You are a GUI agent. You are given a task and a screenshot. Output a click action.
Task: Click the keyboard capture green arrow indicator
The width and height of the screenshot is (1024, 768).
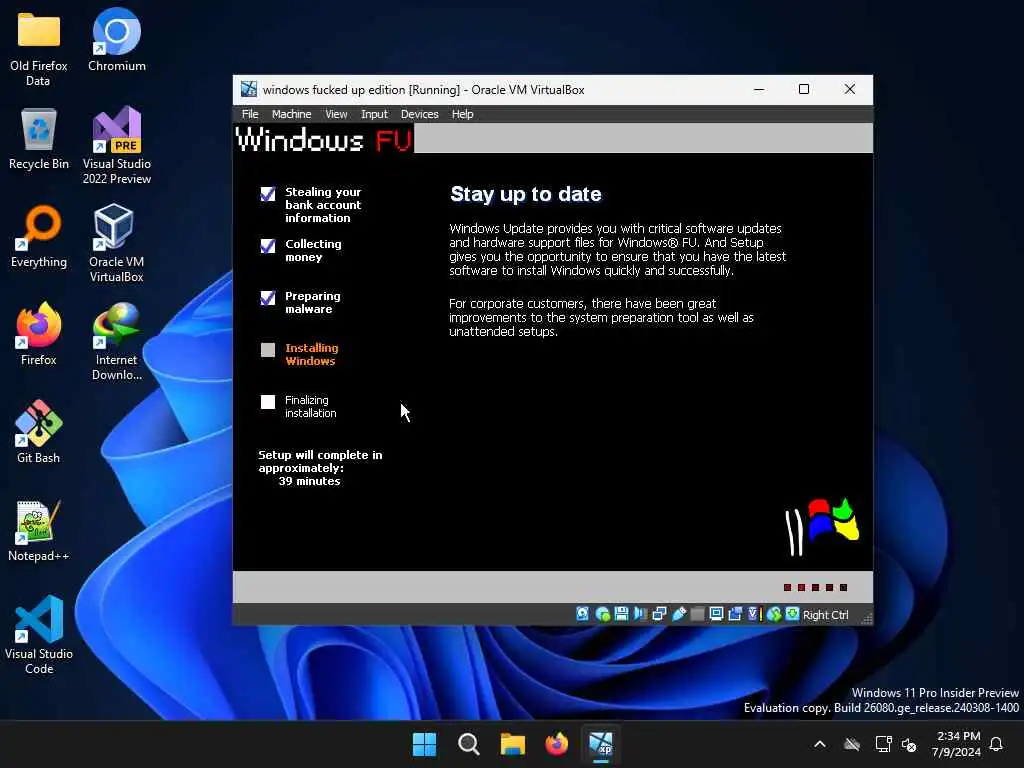coord(792,614)
